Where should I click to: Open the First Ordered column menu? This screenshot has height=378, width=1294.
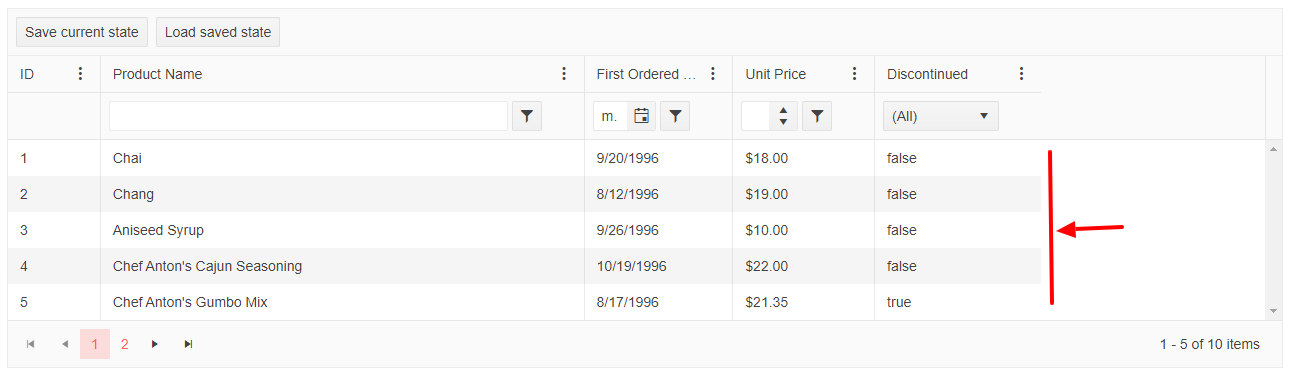[x=713, y=74]
